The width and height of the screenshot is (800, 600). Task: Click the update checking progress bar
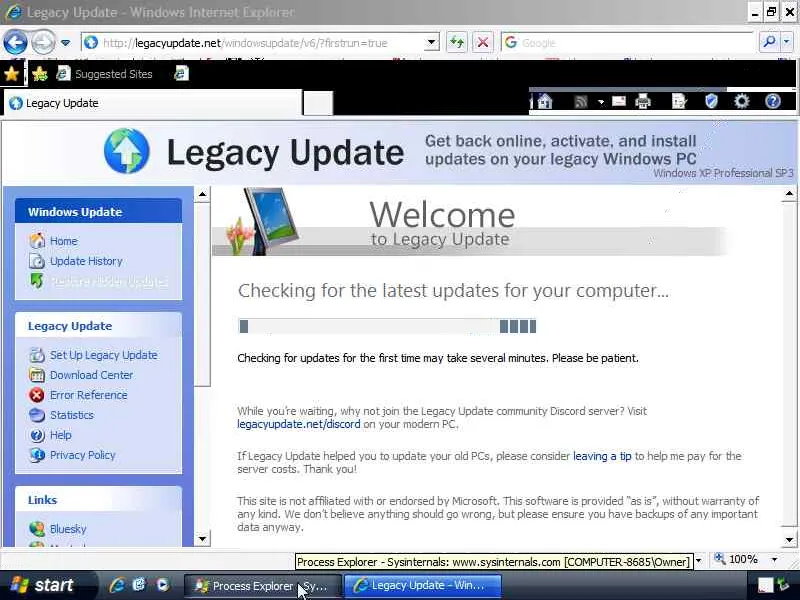pyautogui.click(x=387, y=326)
